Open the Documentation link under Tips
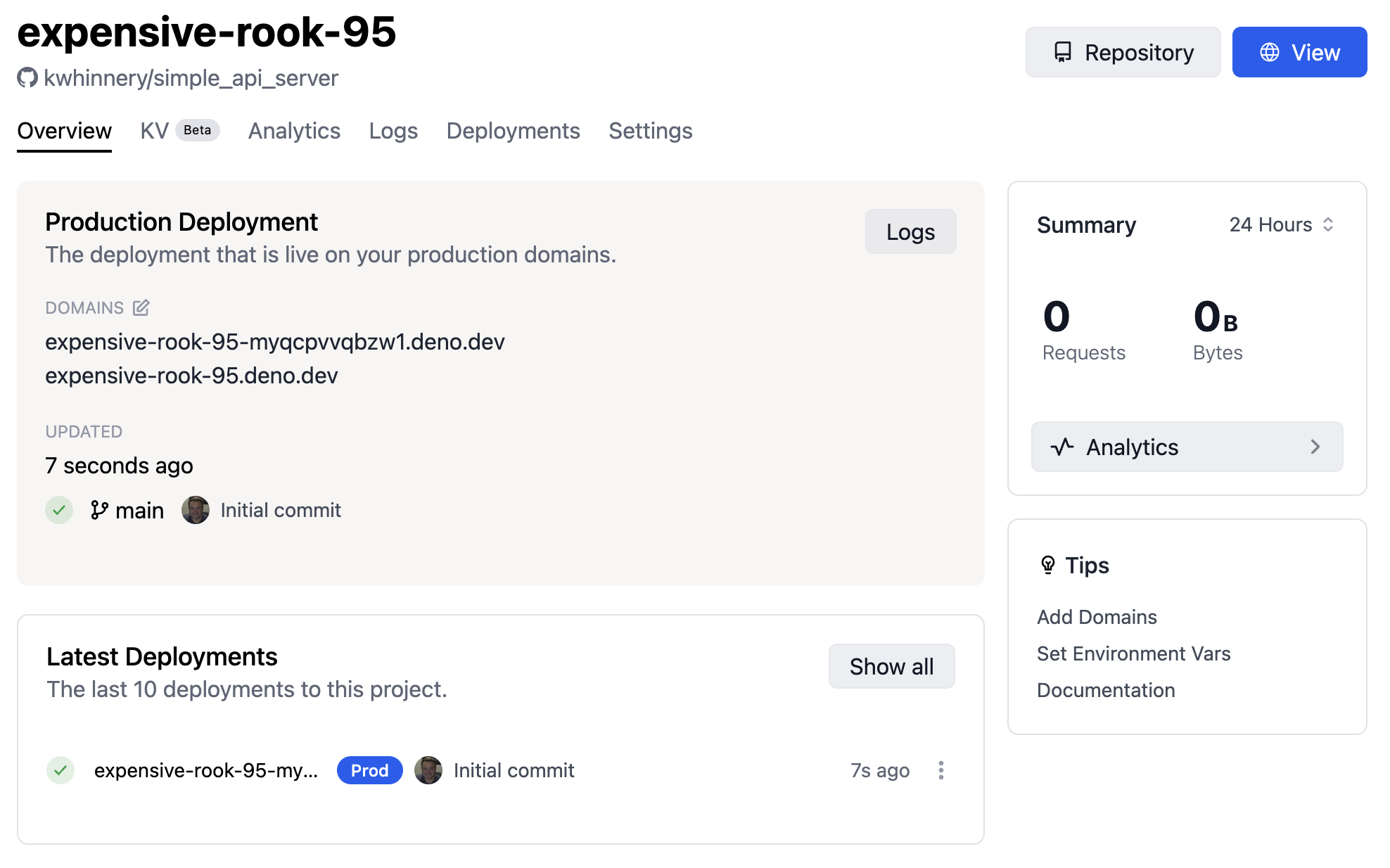1390x868 pixels. [x=1106, y=690]
